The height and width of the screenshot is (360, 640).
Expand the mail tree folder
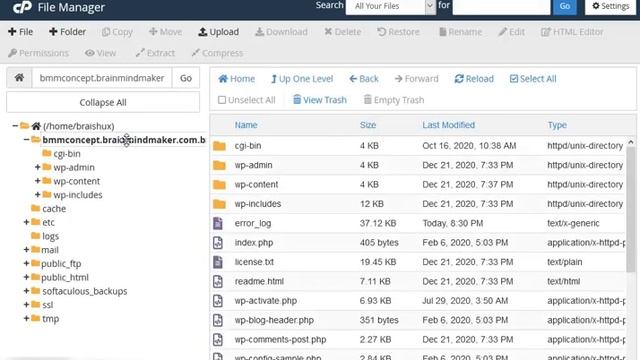[26, 249]
